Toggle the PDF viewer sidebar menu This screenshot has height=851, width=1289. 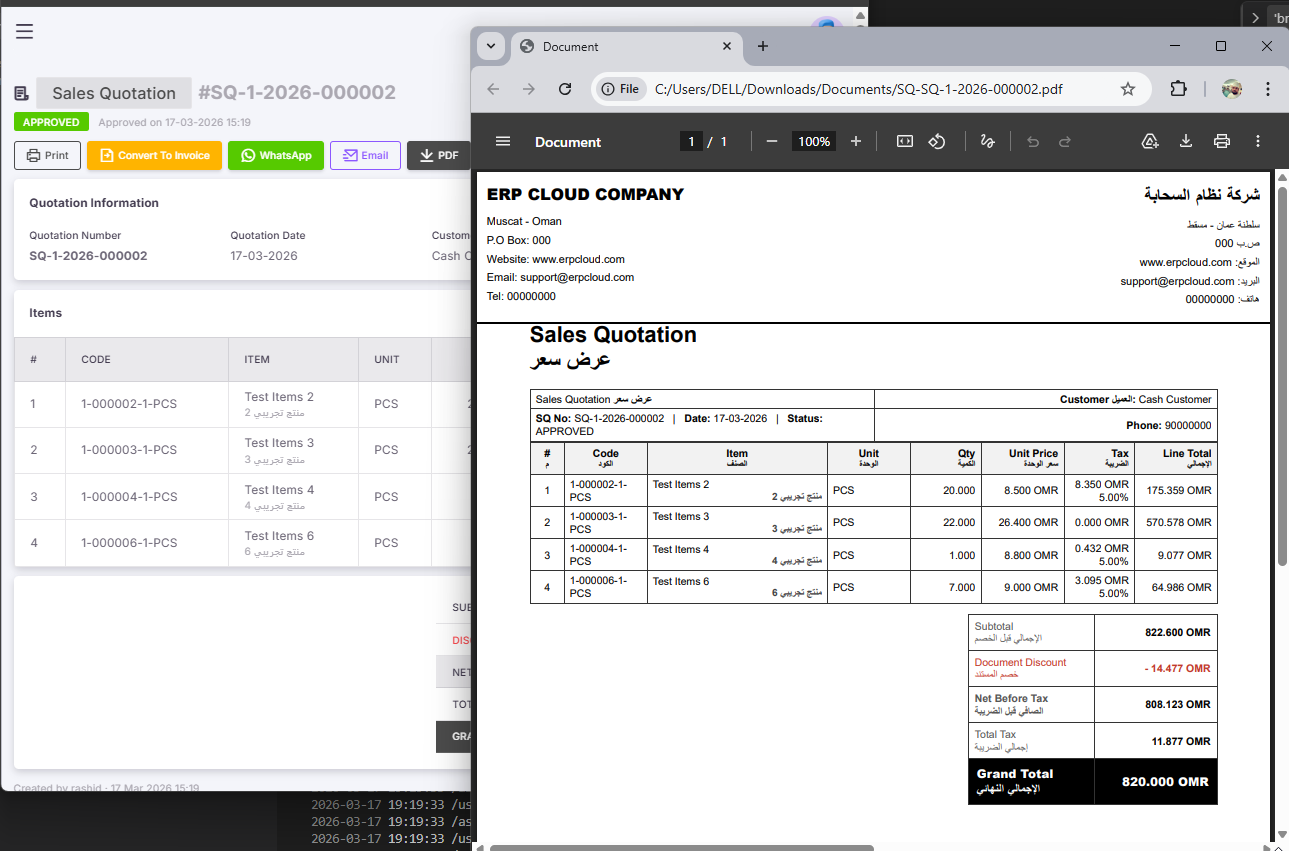503,142
